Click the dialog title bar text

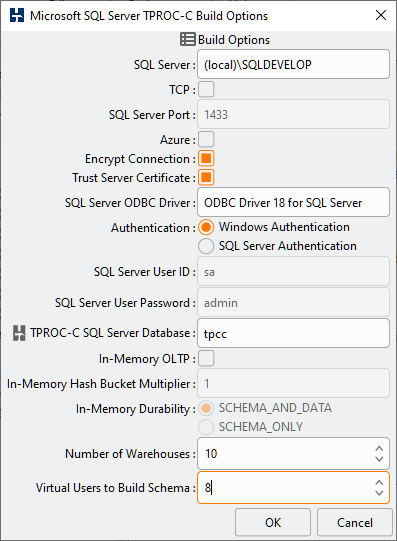pos(149,16)
